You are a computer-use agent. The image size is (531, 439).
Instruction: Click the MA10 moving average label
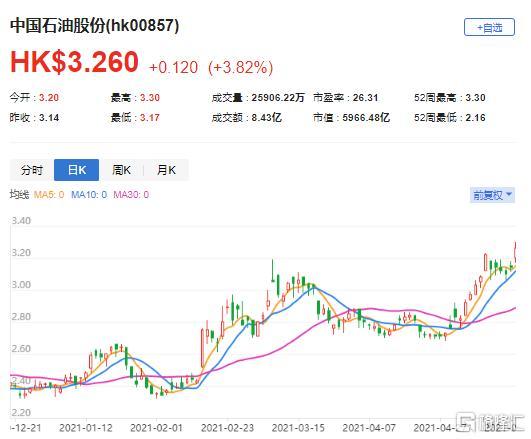point(89,195)
